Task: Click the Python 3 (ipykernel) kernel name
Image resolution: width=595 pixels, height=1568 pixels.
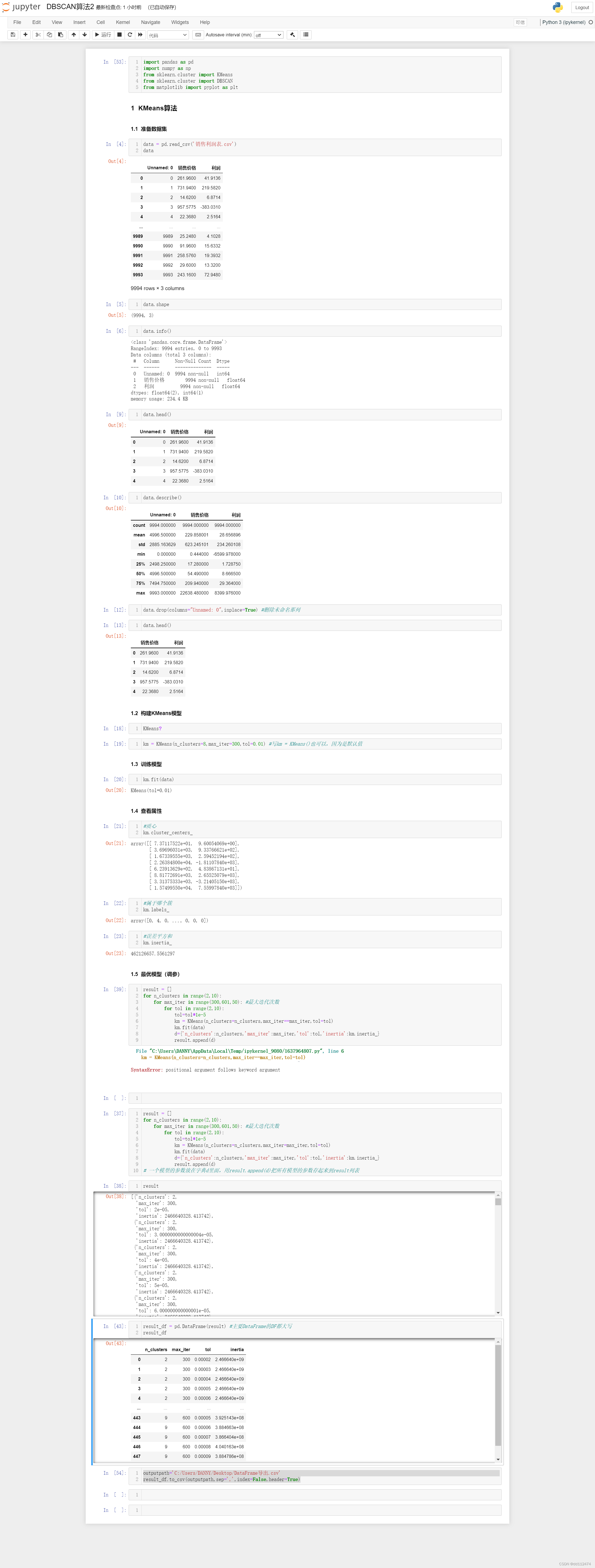Action: (563, 23)
